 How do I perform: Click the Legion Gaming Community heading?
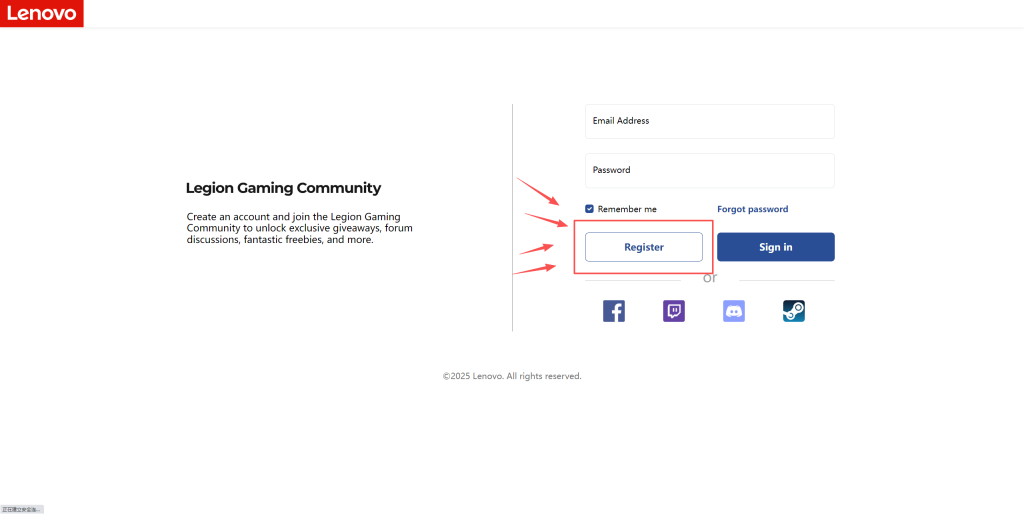coord(283,188)
